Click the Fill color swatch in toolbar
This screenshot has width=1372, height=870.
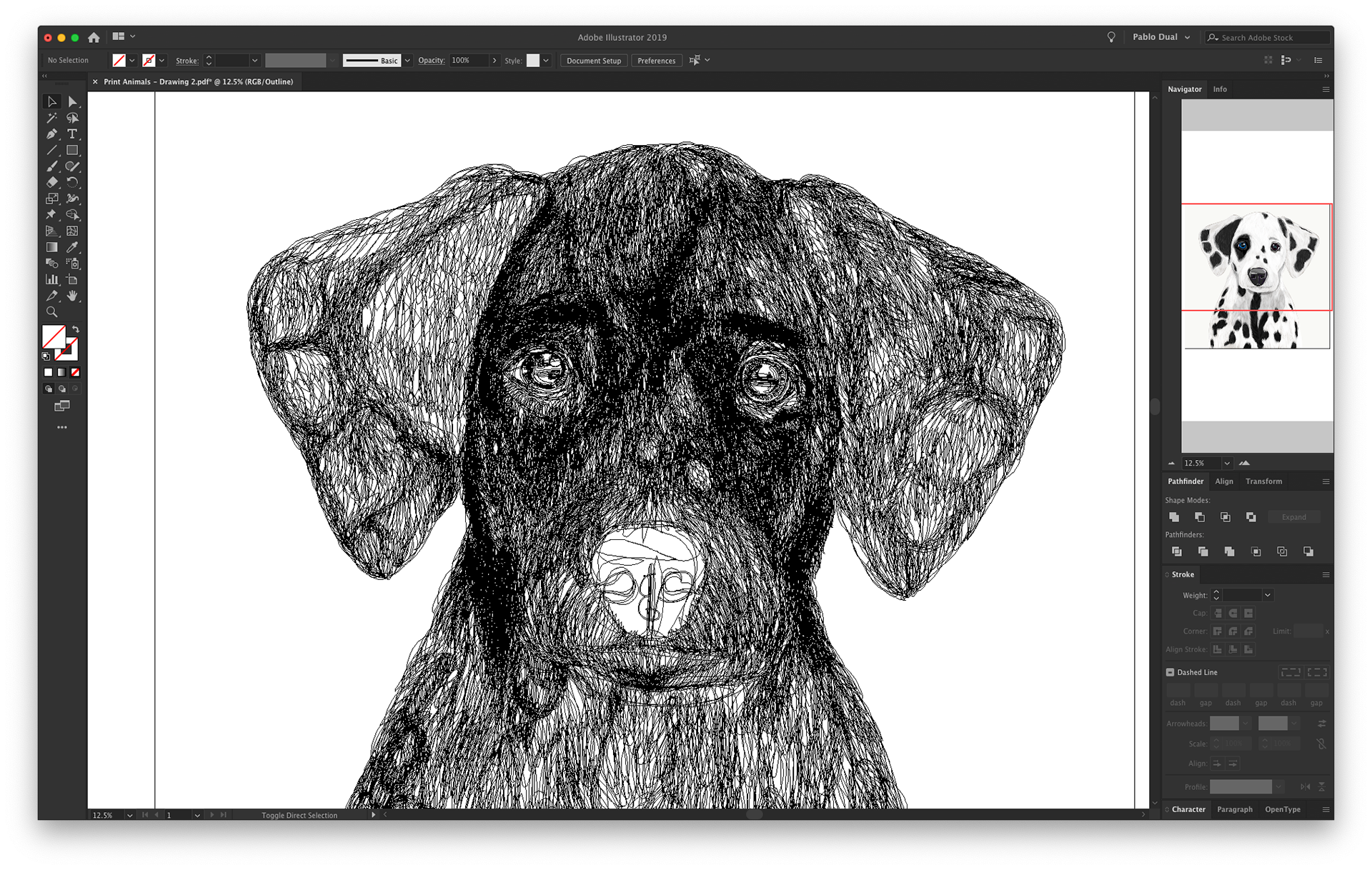pos(54,336)
